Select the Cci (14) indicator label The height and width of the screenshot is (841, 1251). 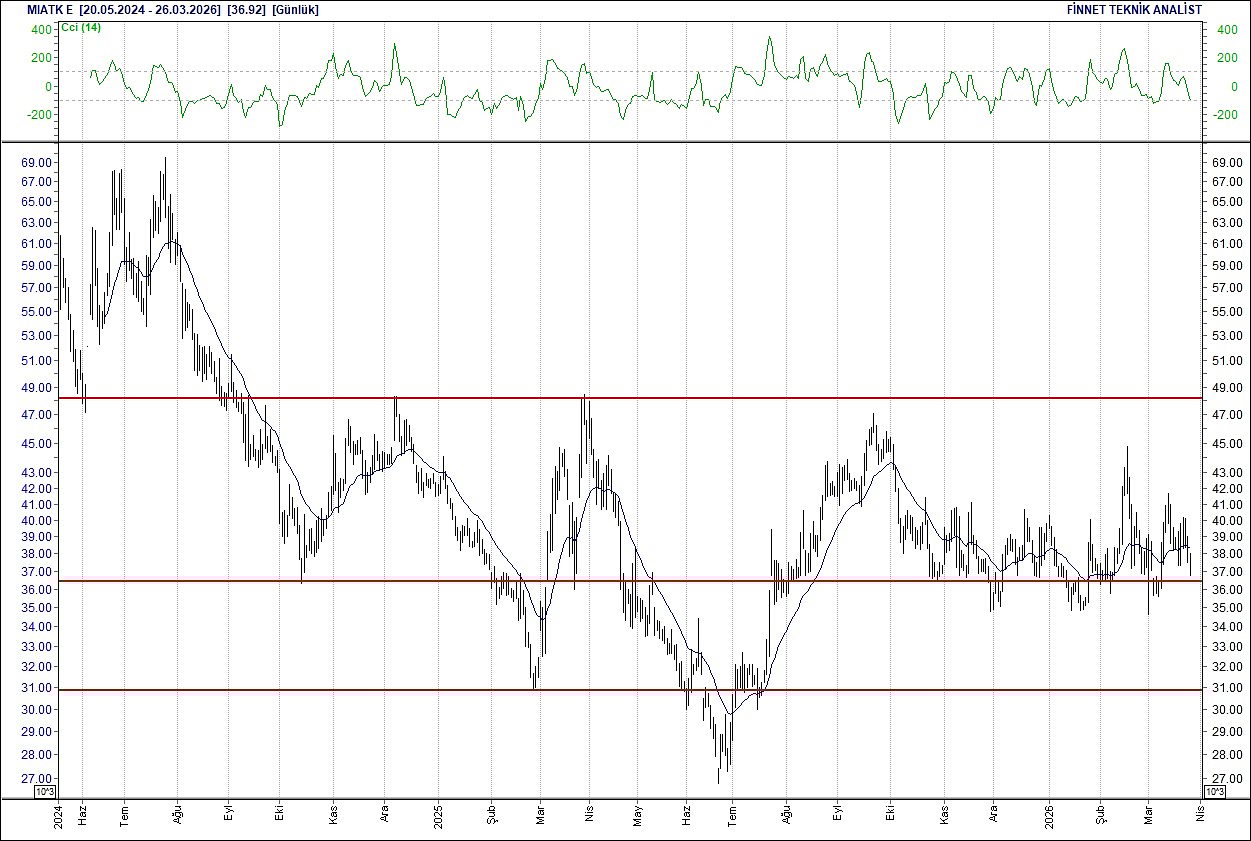coord(80,28)
